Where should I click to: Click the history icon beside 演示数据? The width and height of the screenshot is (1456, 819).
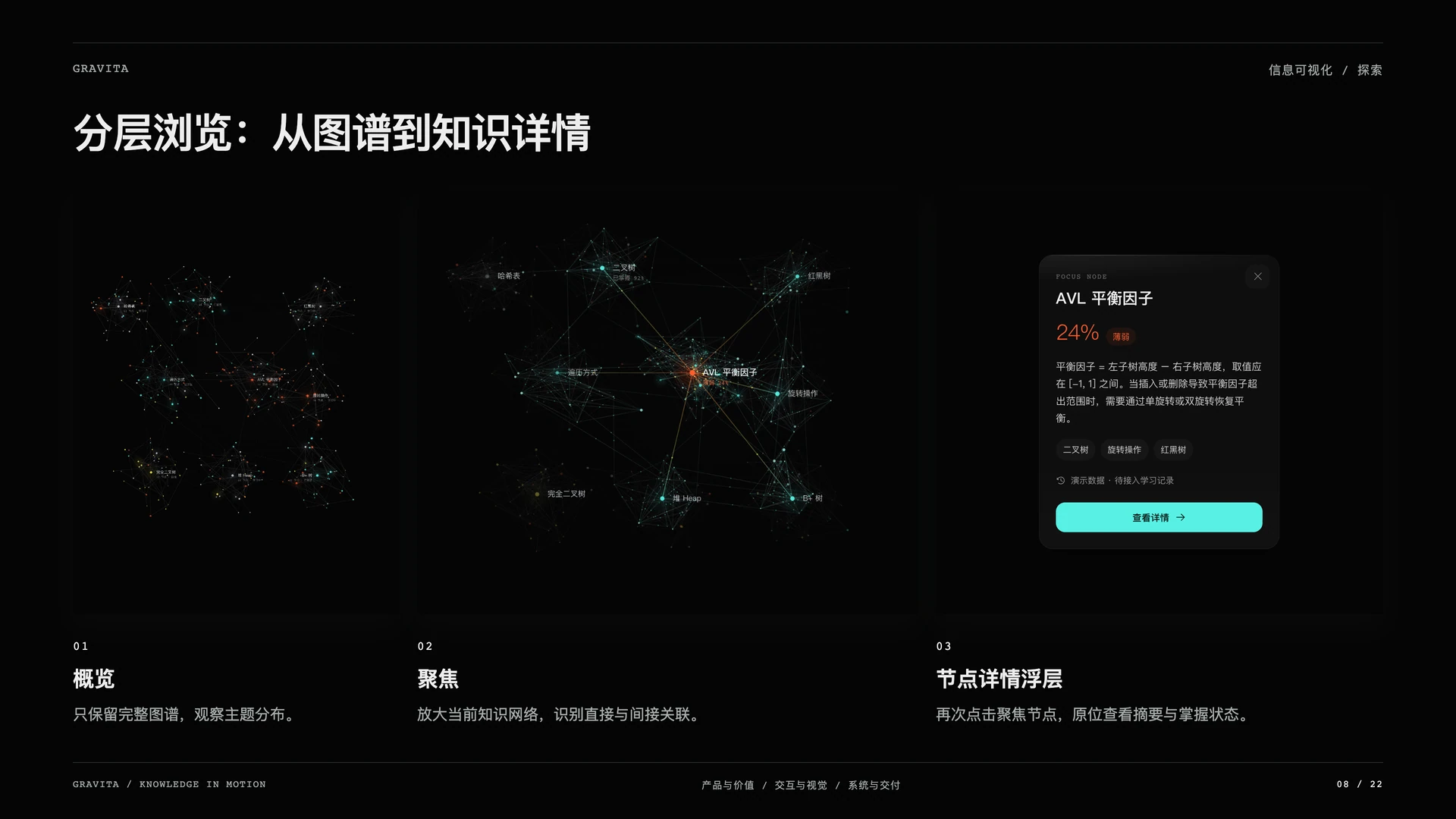[x=1061, y=480]
